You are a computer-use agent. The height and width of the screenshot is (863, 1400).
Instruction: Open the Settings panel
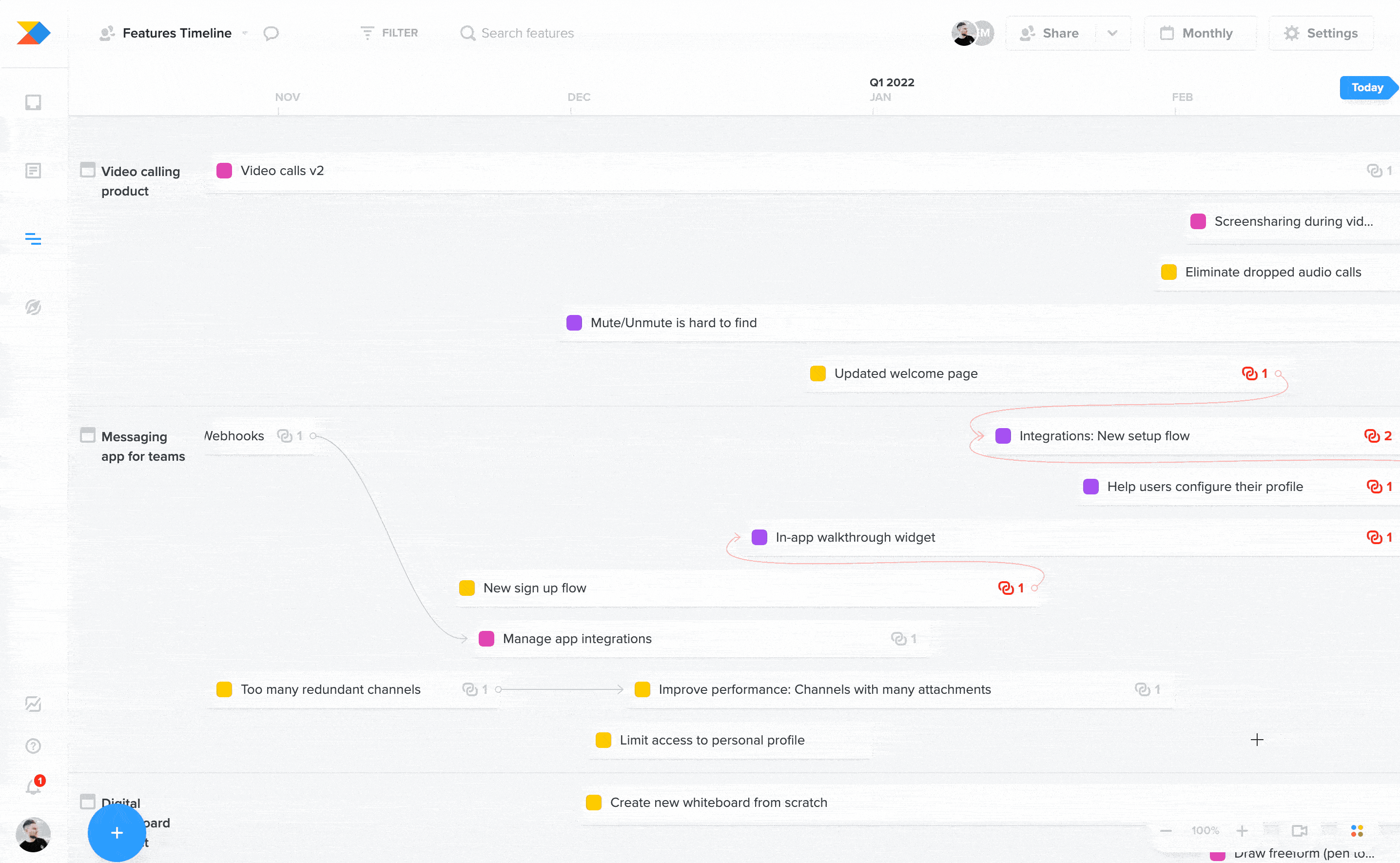tap(1321, 33)
